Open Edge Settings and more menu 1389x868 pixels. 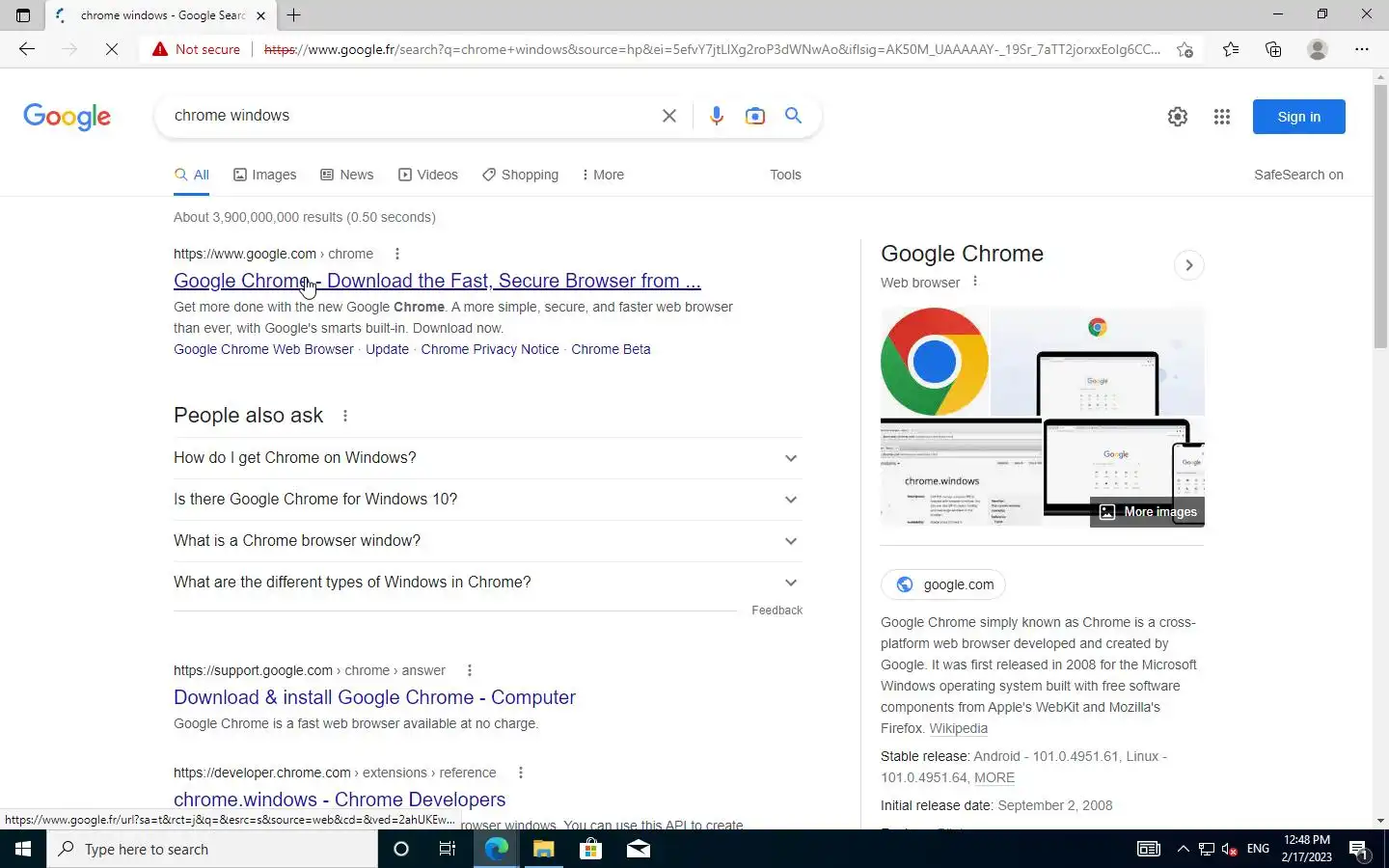coord(1362,49)
